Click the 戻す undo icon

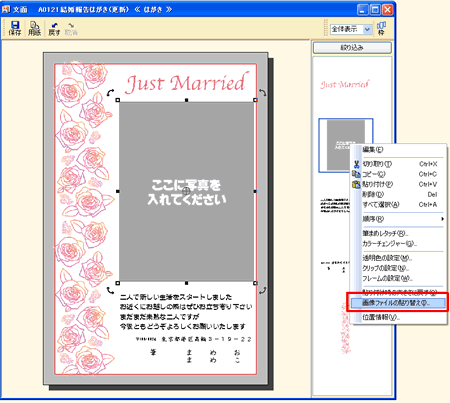pyautogui.click(x=54, y=29)
